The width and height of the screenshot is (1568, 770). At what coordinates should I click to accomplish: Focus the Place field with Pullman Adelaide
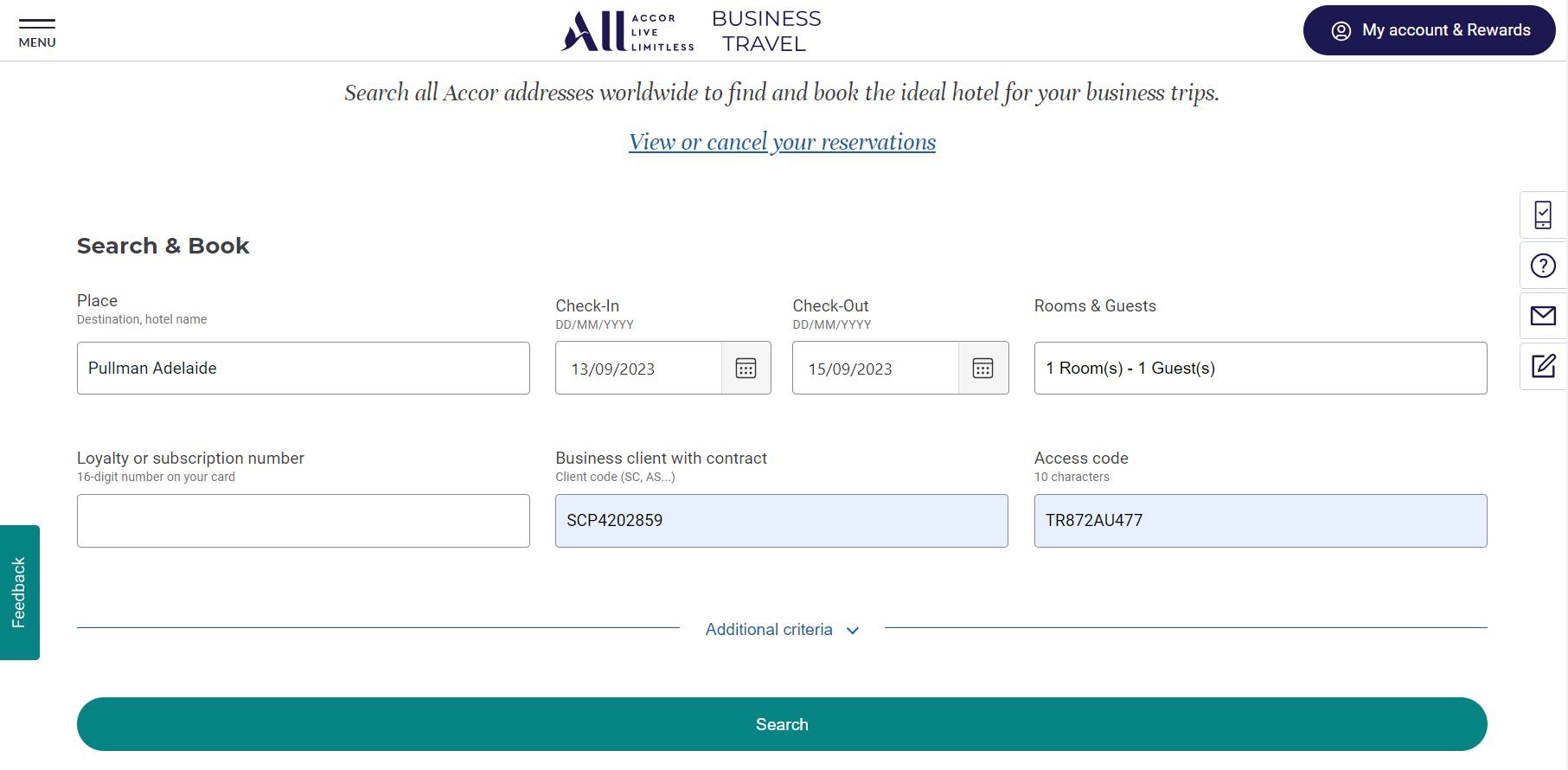click(x=303, y=369)
